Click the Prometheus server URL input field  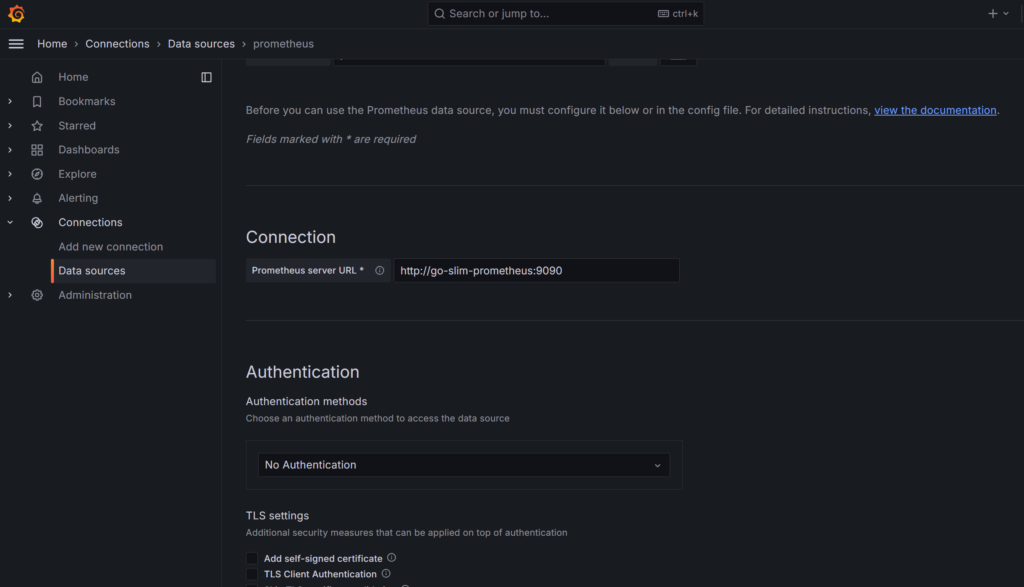[x=536, y=270]
